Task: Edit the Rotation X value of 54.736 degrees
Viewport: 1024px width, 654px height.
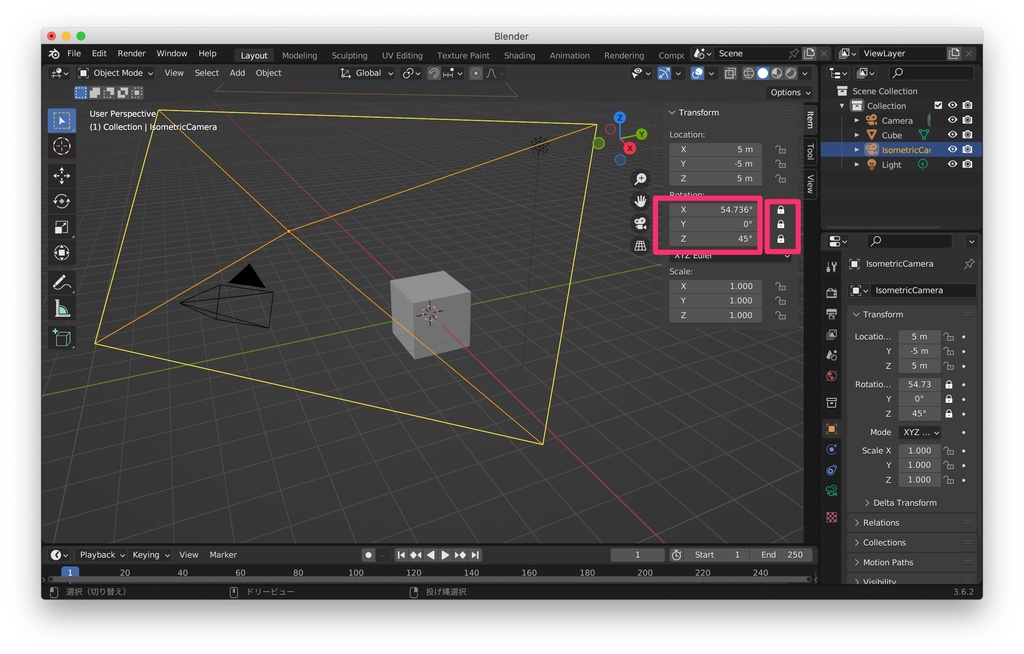Action: [x=715, y=210]
